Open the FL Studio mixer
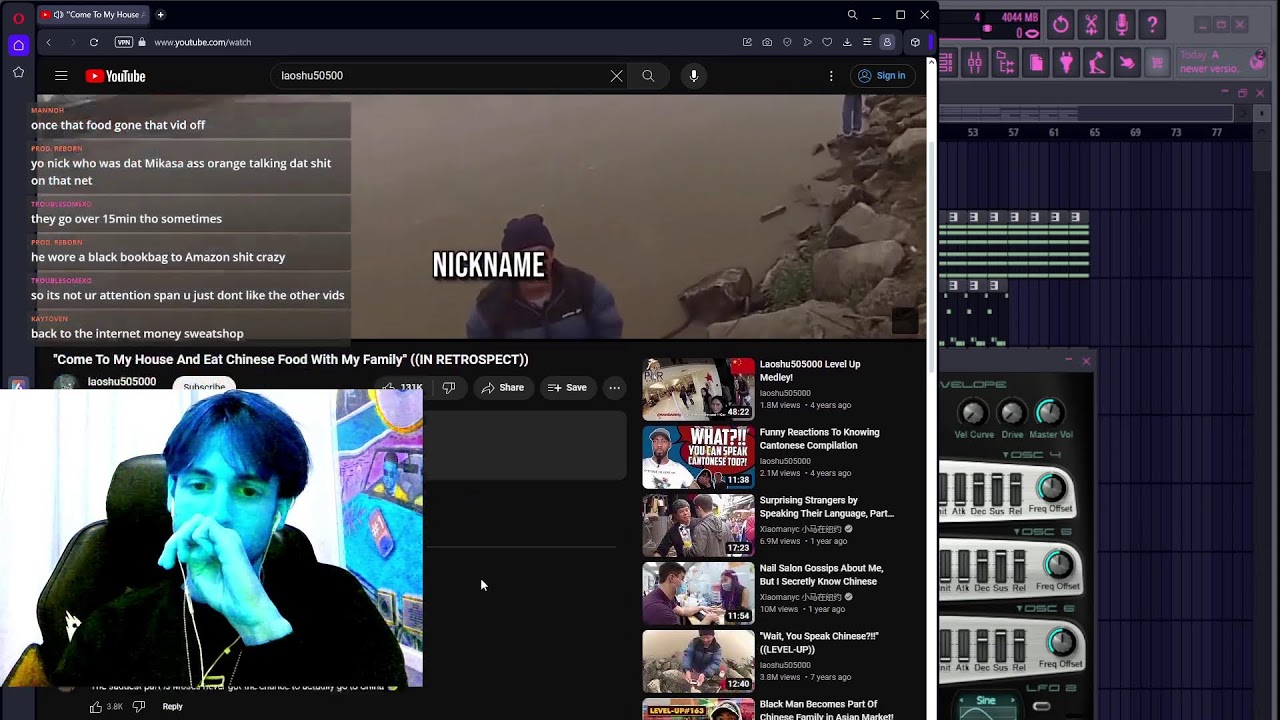 (975, 63)
